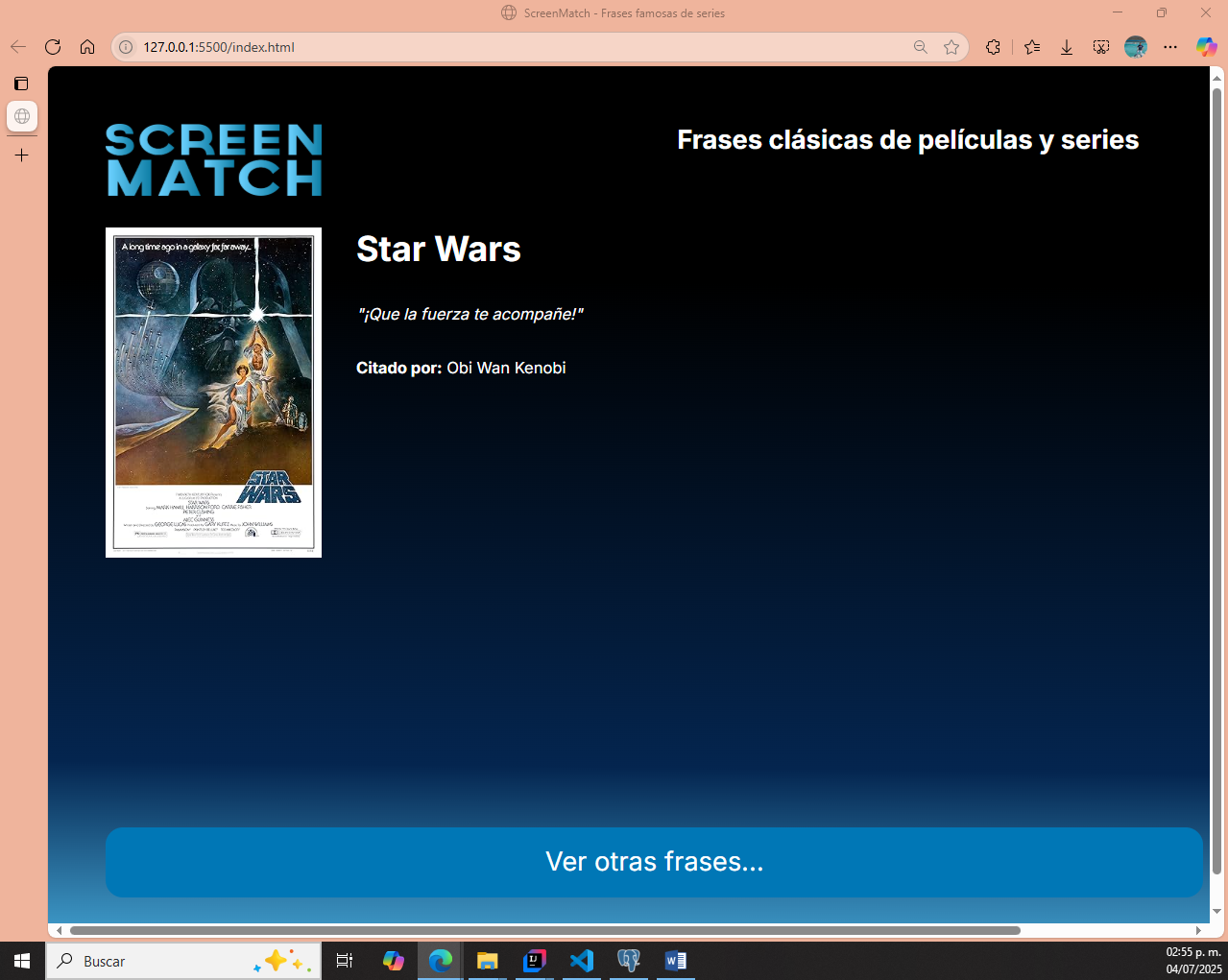The width and height of the screenshot is (1228, 980).
Task: Open the Settings and more ellipsis menu
Action: coord(1170,47)
